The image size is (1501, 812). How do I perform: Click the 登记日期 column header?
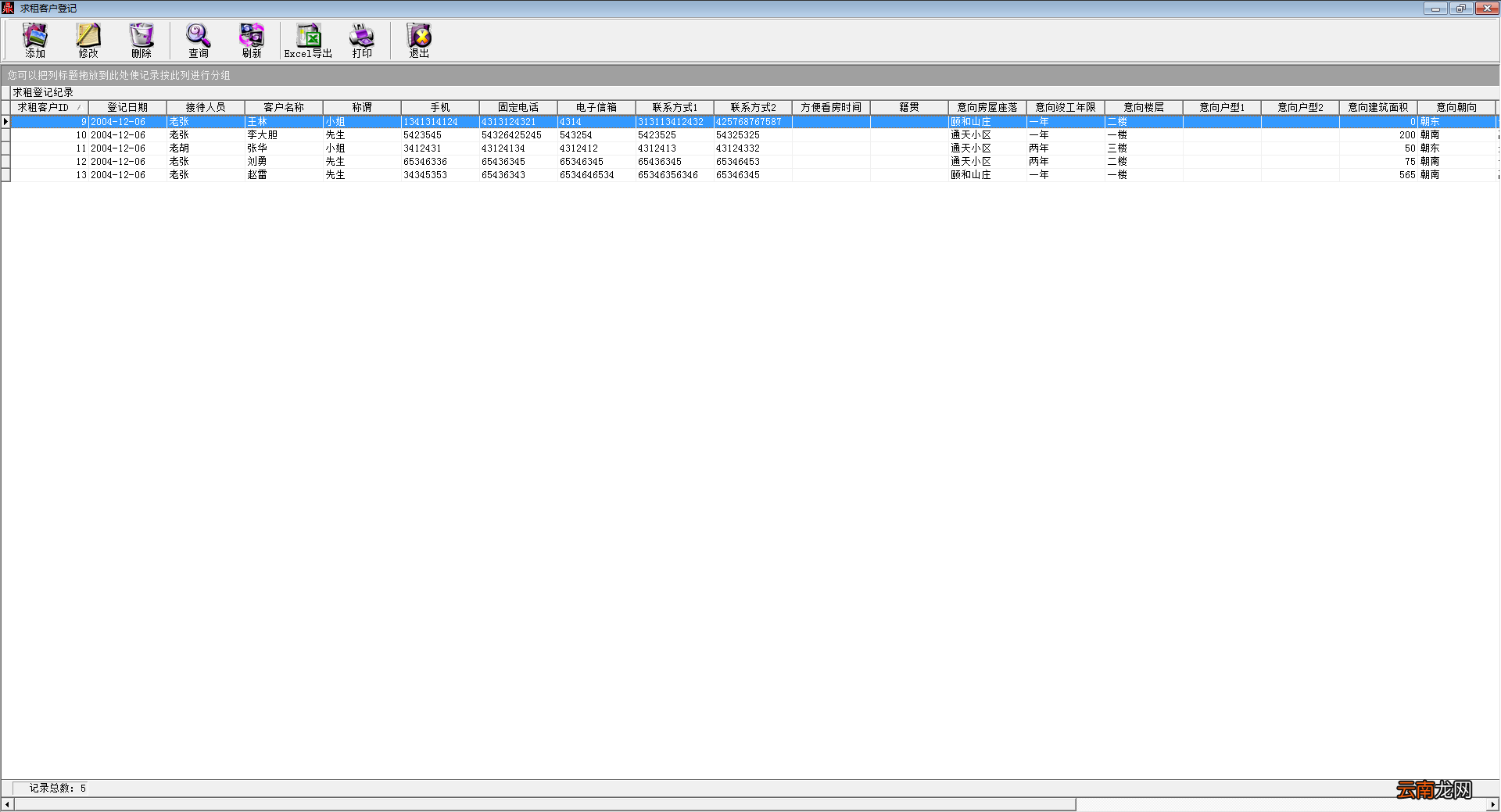tap(127, 107)
